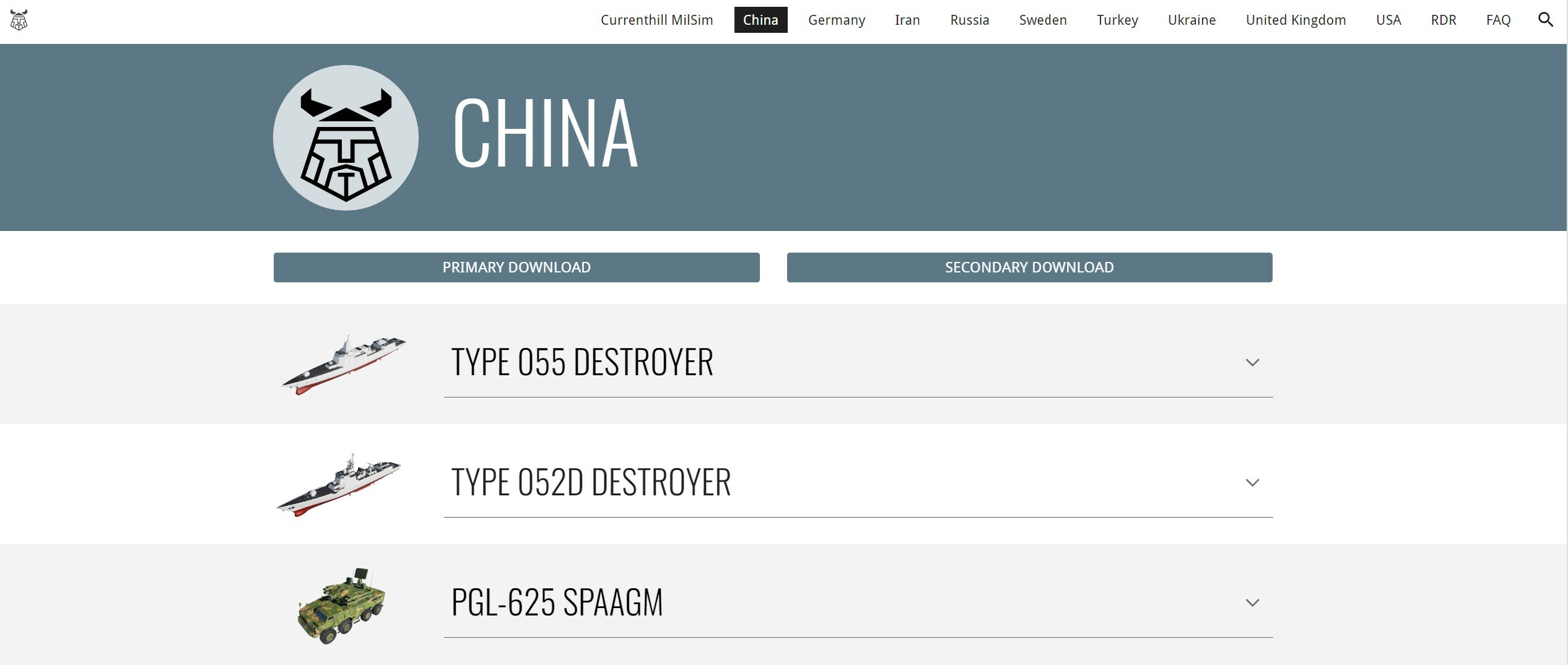Select the China nav tab
The width and height of the screenshot is (1568, 665).
(x=760, y=20)
